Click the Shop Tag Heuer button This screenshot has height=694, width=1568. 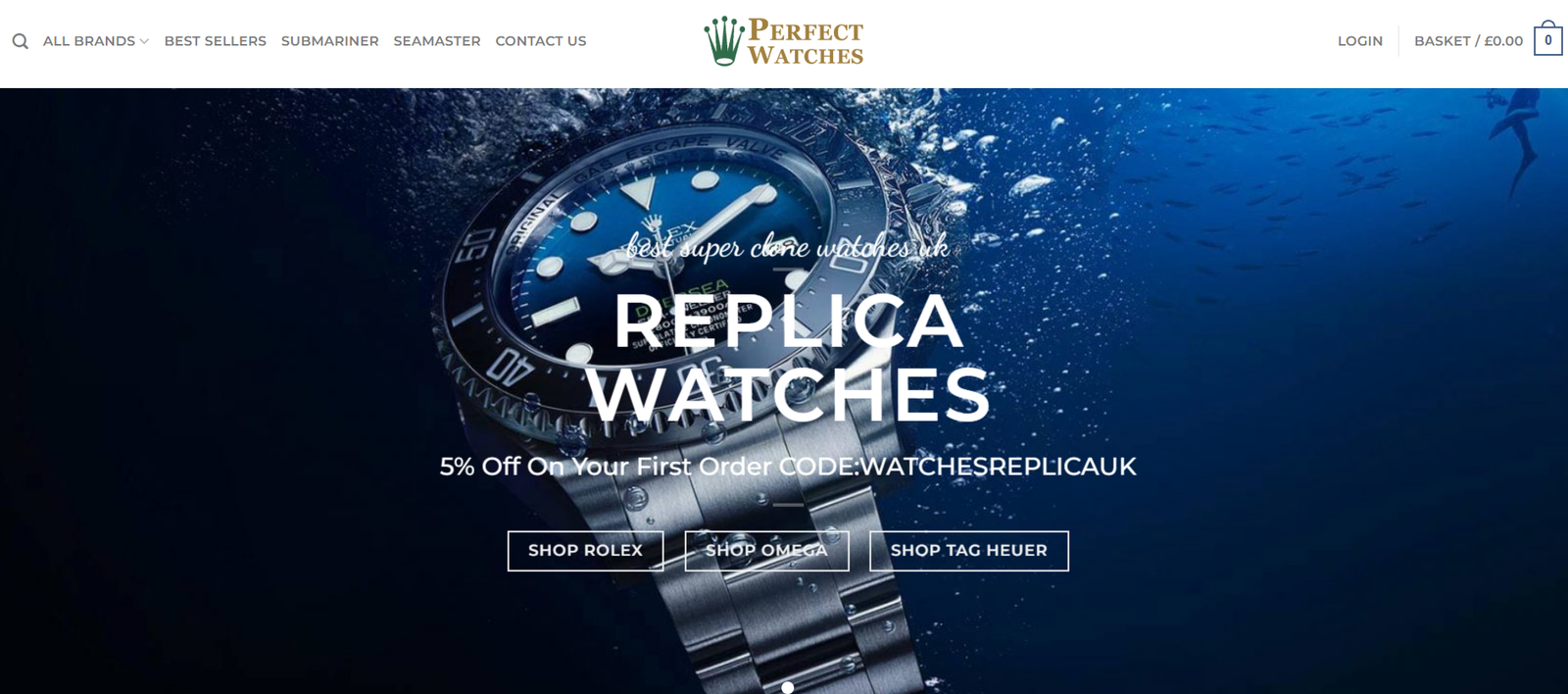(x=969, y=551)
